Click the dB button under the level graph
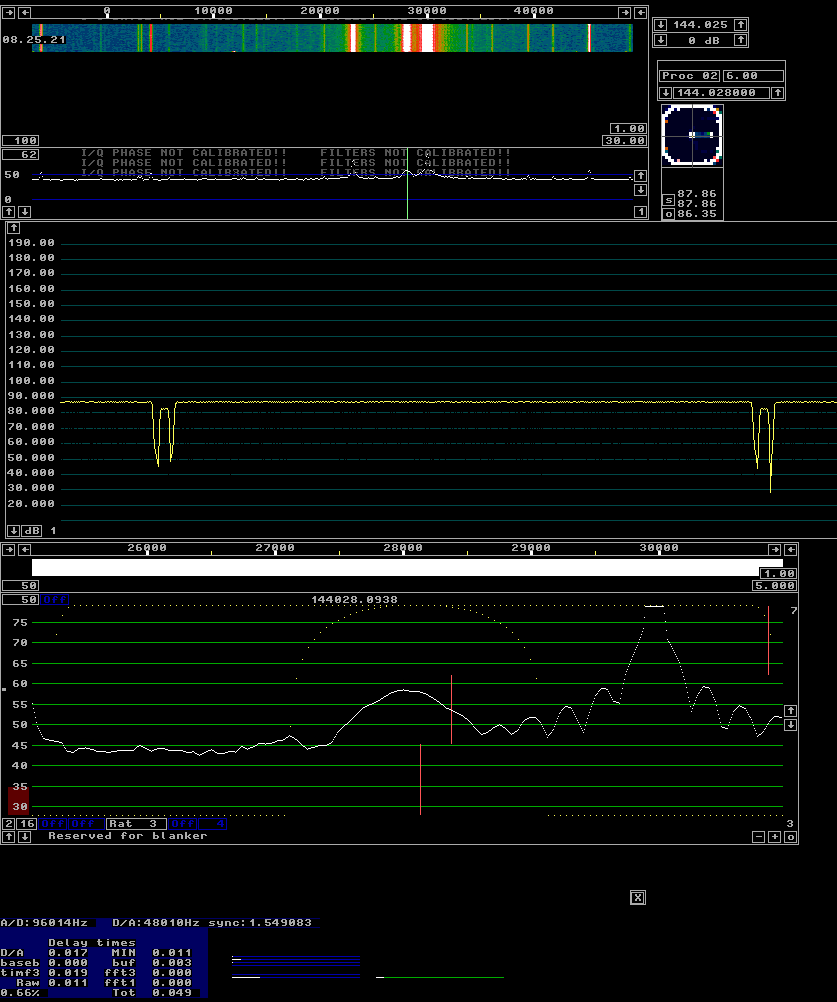This screenshot has height=1002, width=837. 33,530
